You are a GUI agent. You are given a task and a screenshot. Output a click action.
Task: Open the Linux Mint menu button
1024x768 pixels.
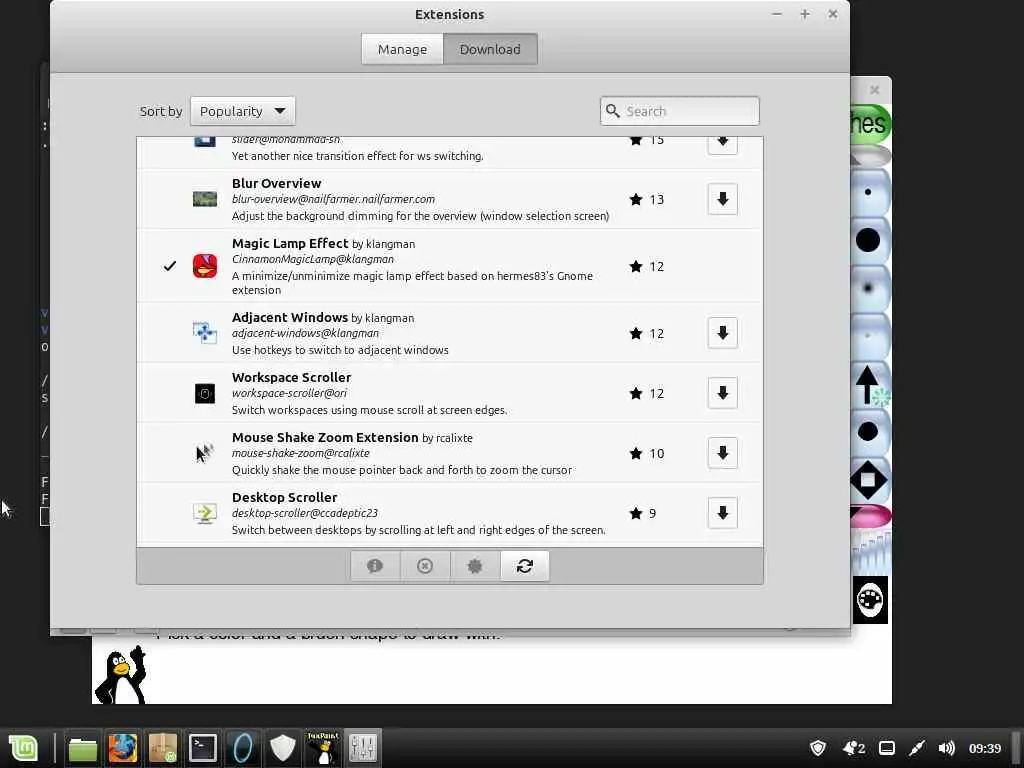coord(24,748)
